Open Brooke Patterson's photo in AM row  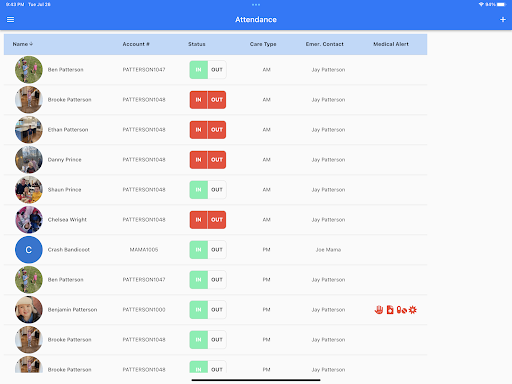tap(29, 100)
